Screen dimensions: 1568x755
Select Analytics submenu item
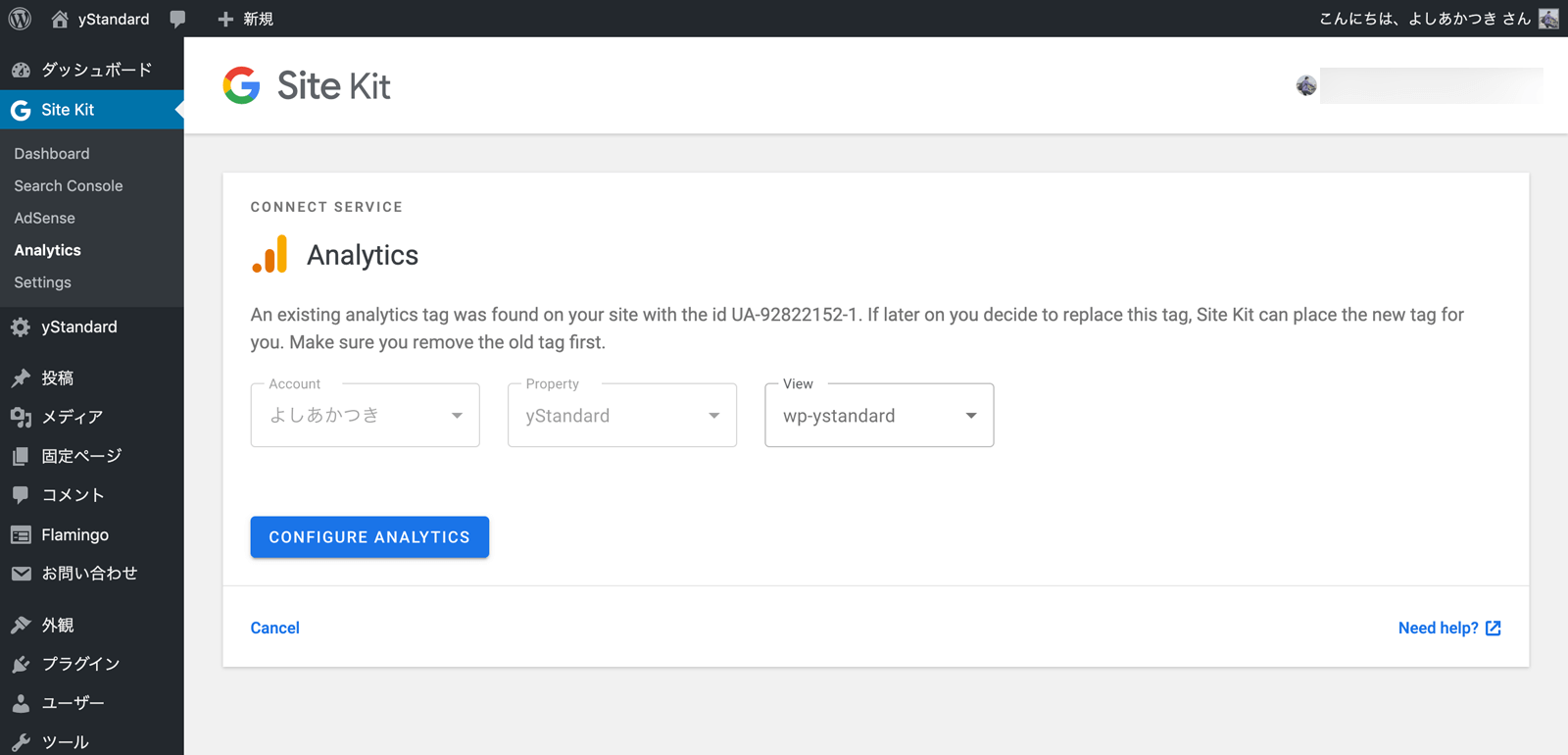coord(47,251)
